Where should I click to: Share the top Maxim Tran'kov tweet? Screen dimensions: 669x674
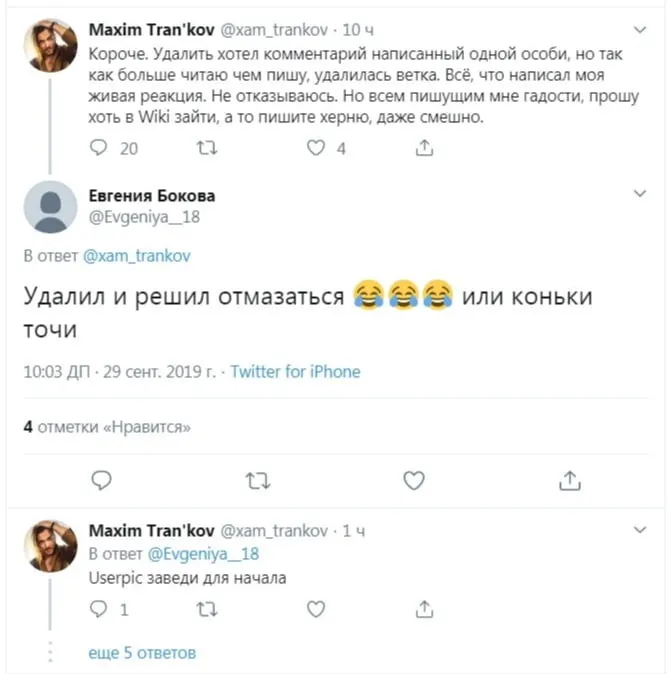(x=424, y=148)
